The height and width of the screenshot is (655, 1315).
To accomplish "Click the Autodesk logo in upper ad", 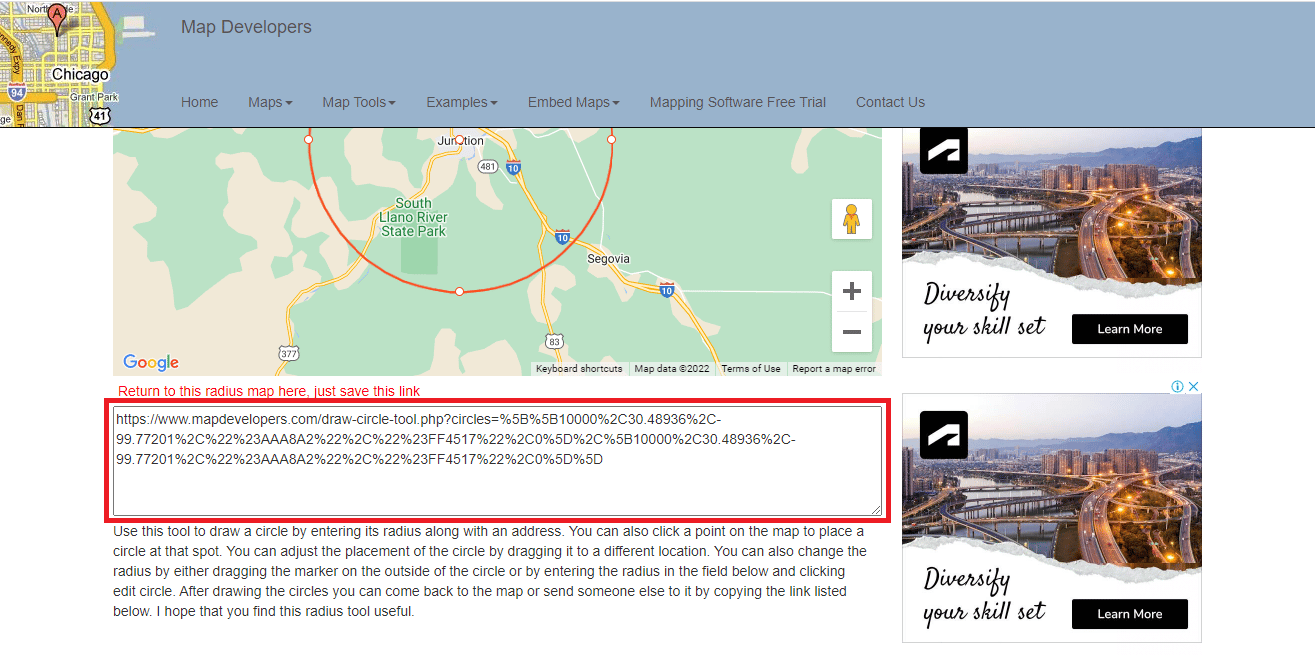I will coord(943,151).
